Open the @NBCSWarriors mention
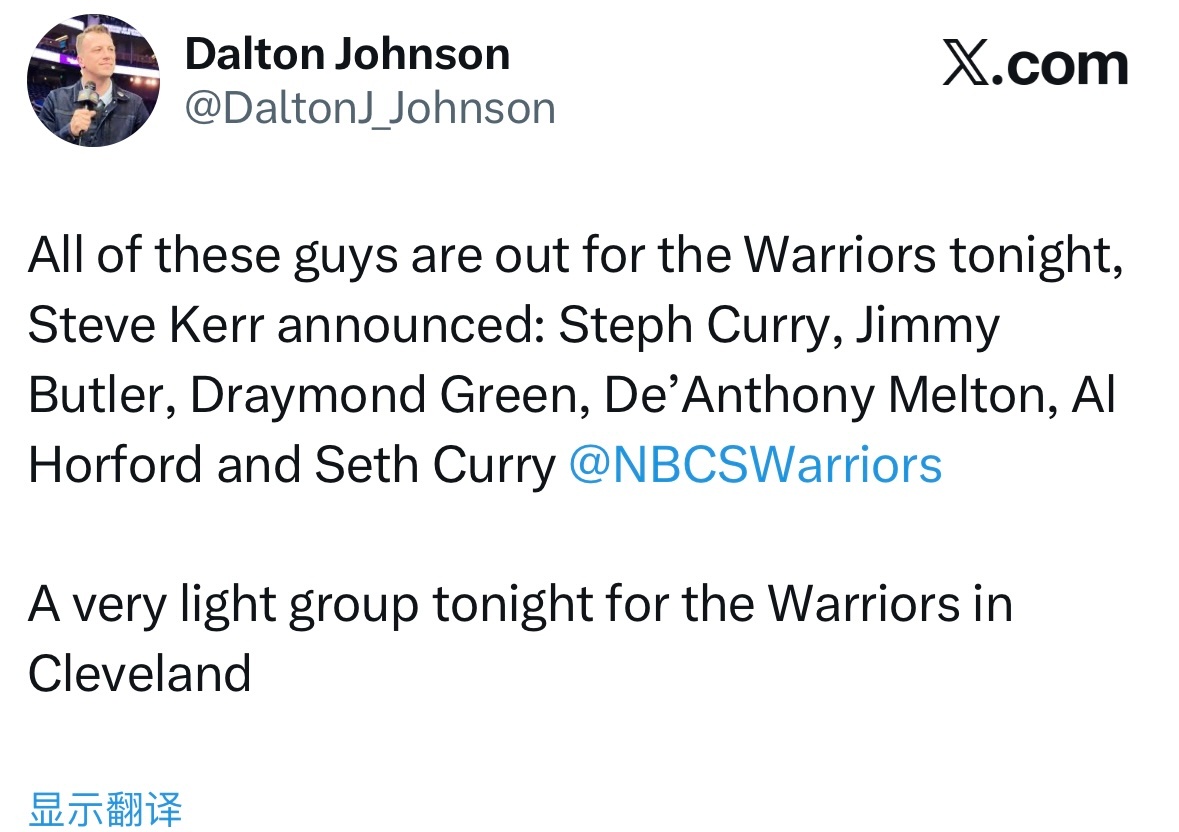Viewport: 1179px width, 832px height. point(755,465)
